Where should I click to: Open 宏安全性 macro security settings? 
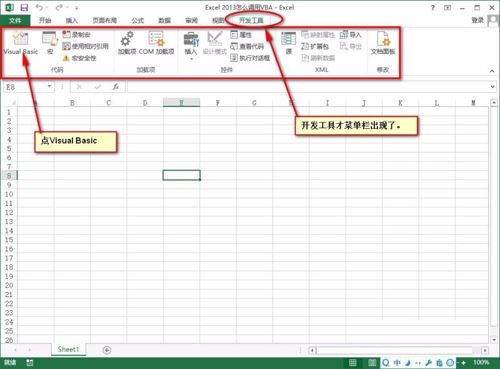pyautogui.click(x=79, y=58)
